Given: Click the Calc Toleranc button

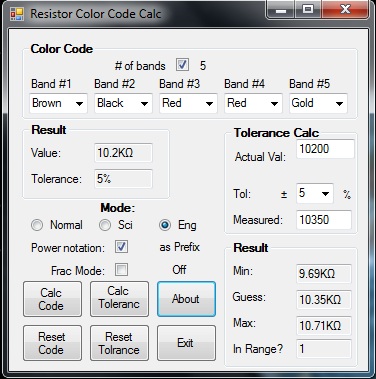Looking at the screenshot, I should pyautogui.click(x=119, y=299).
